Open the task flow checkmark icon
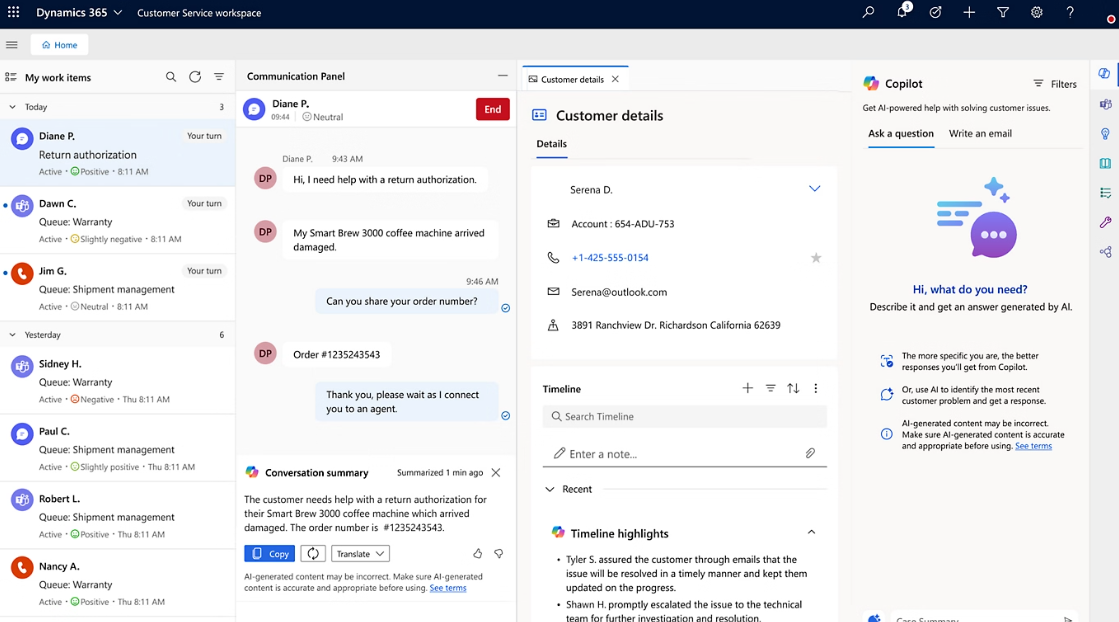 (936, 12)
